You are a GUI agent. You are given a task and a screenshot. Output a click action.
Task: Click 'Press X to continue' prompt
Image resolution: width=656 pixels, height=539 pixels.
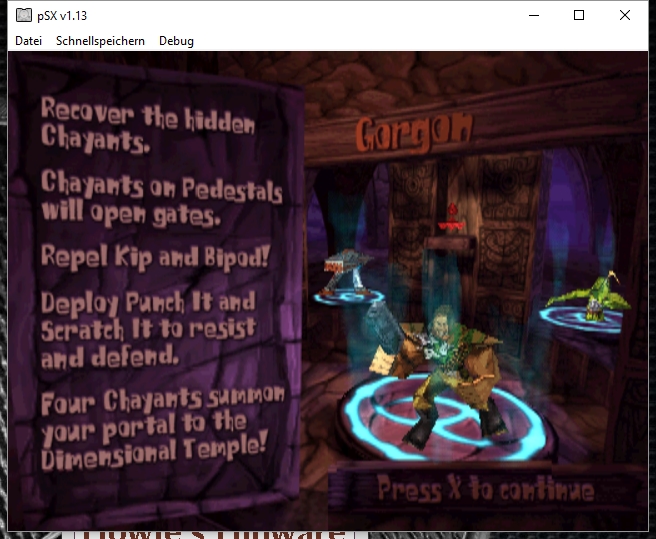[x=486, y=488]
